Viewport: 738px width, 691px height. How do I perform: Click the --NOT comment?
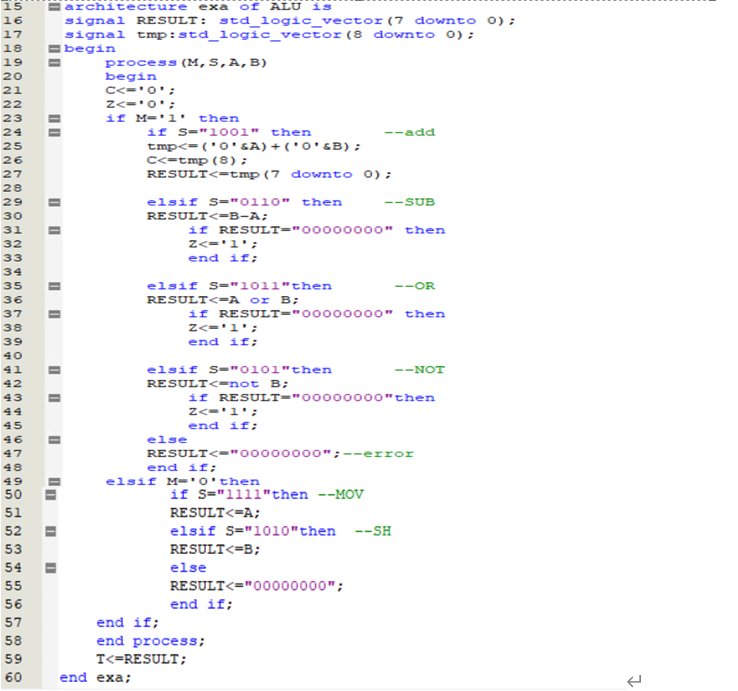pyautogui.click(x=420, y=370)
